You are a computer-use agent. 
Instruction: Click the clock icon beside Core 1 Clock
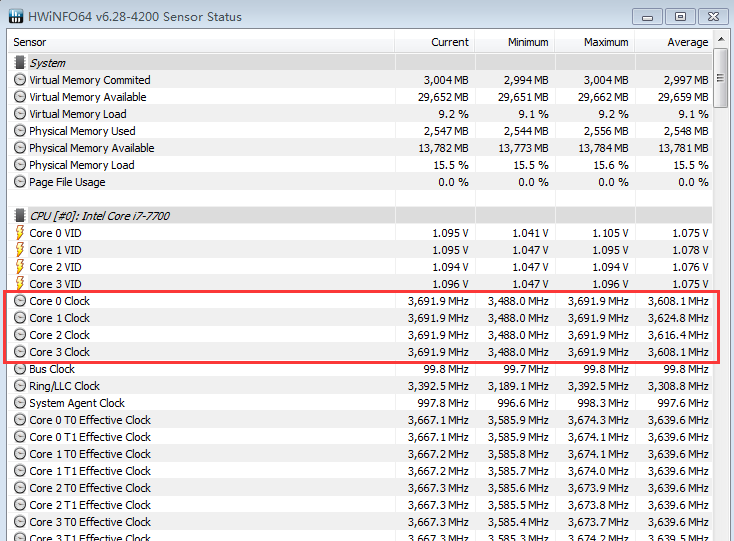20,318
